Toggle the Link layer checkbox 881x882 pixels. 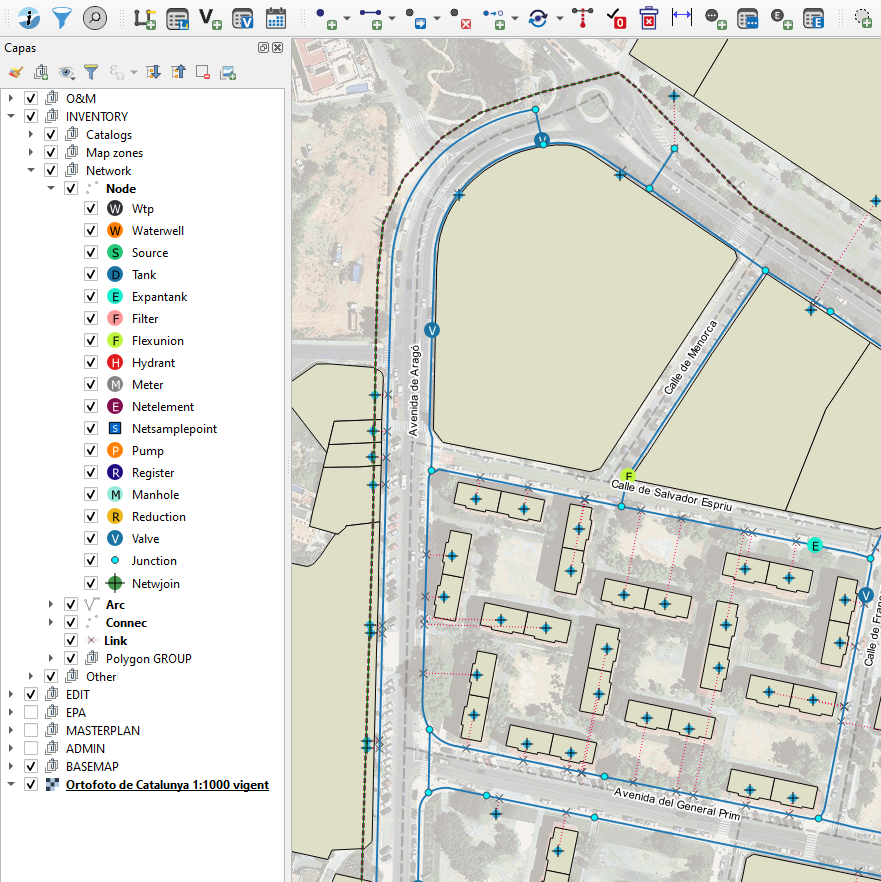point(71,640)
